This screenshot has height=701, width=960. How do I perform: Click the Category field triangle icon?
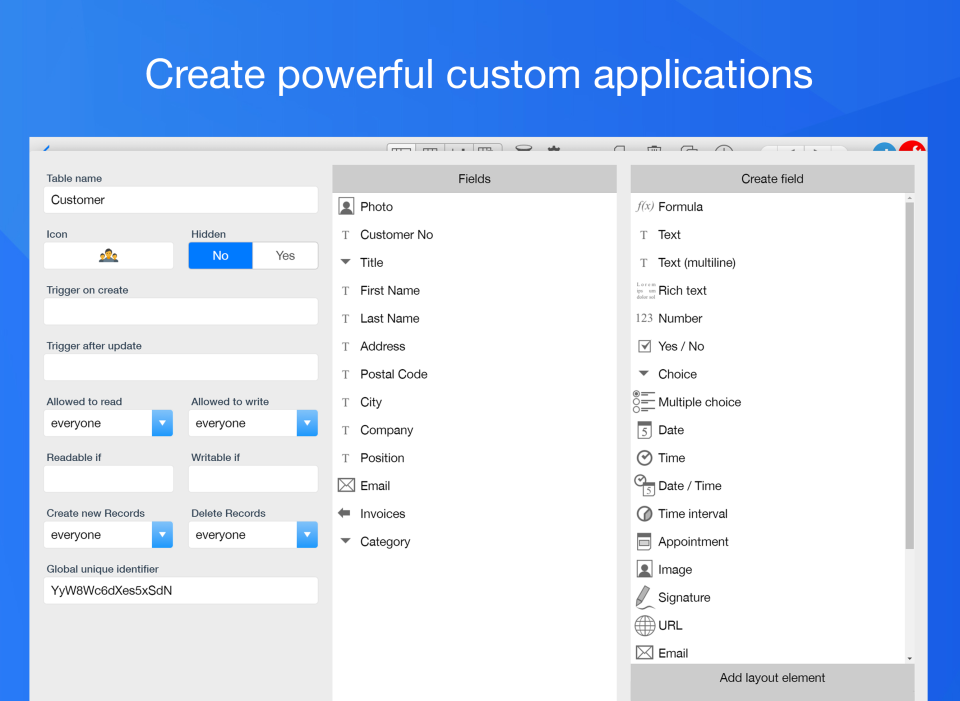pyautogui.click(x=345, y=541)
